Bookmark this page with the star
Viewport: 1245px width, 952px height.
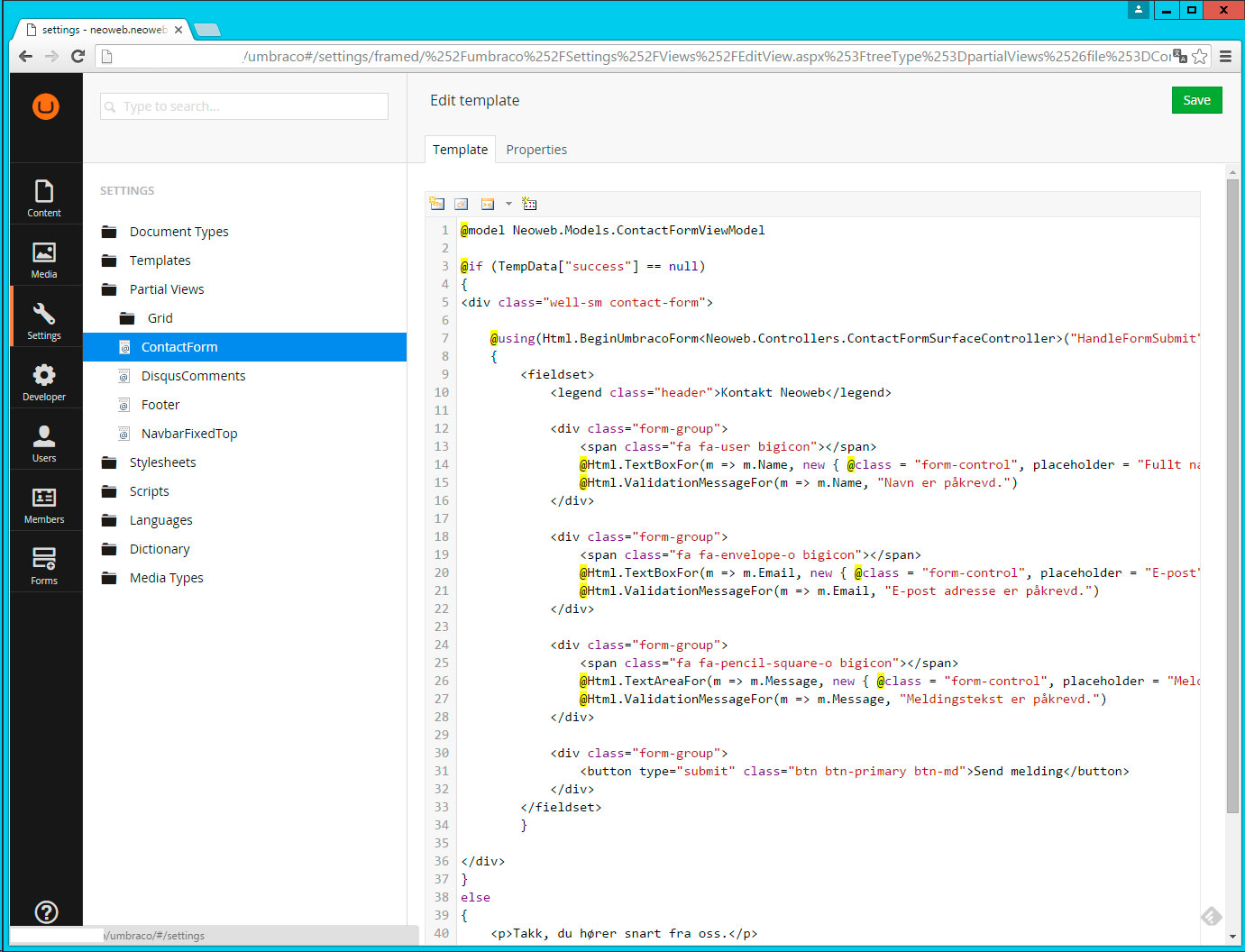pos(1199,56)
